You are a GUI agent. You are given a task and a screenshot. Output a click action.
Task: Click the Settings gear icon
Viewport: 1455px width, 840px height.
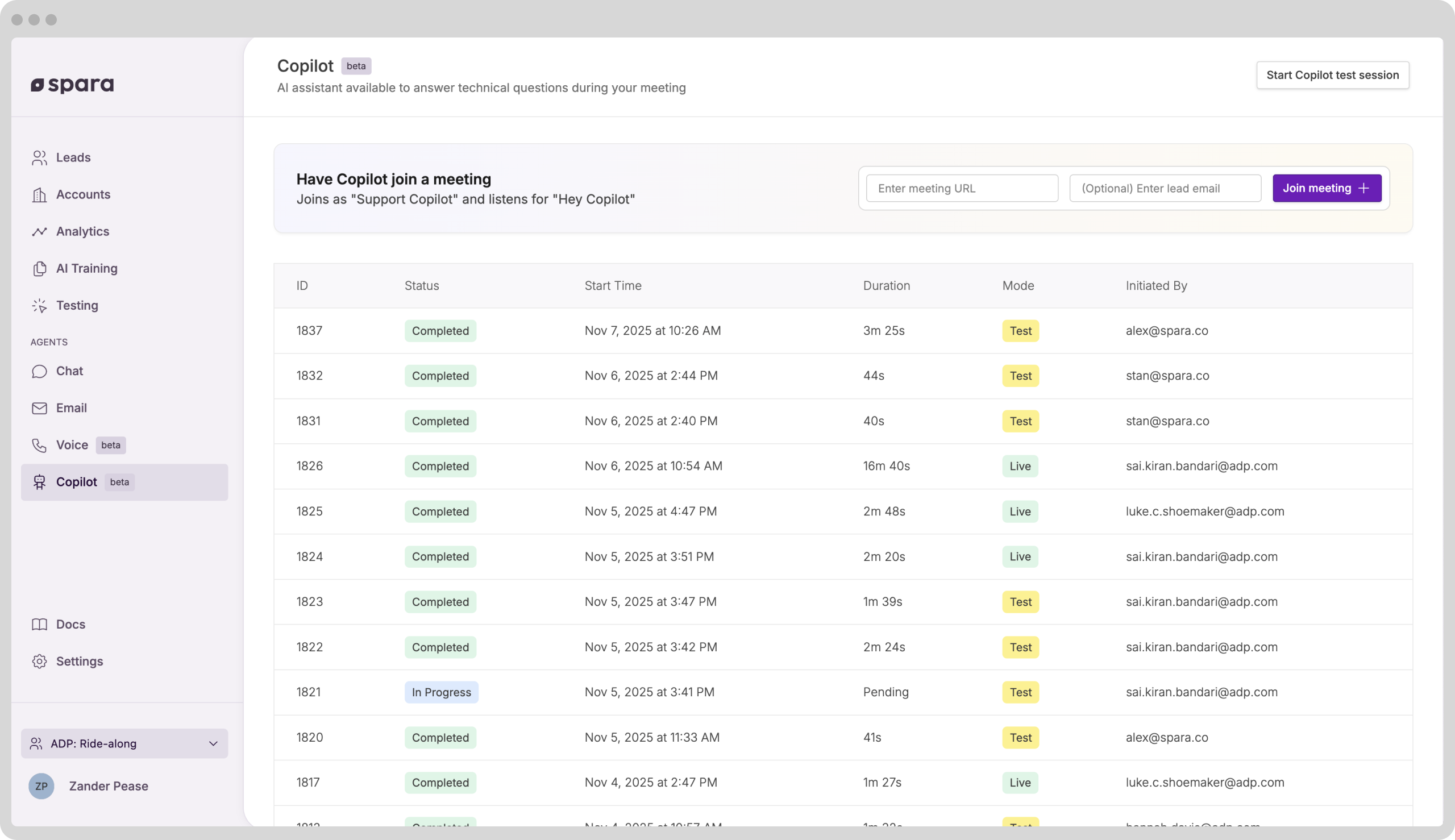39,662
